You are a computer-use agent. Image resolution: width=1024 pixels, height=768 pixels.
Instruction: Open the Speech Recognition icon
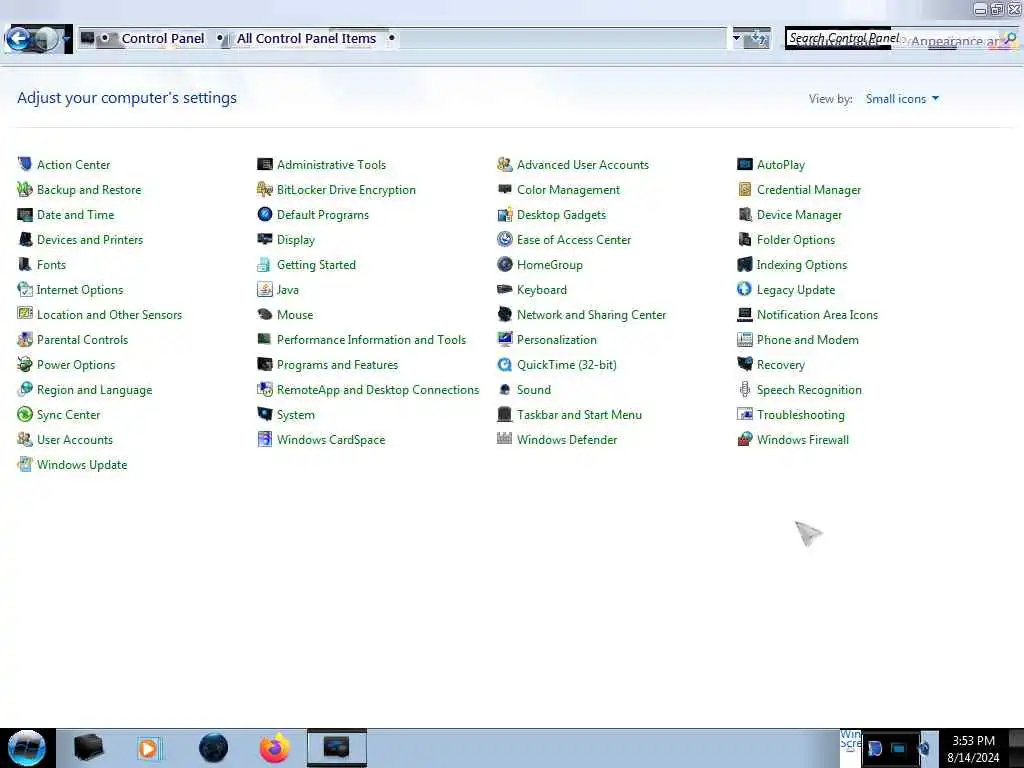tap(744, 390)
